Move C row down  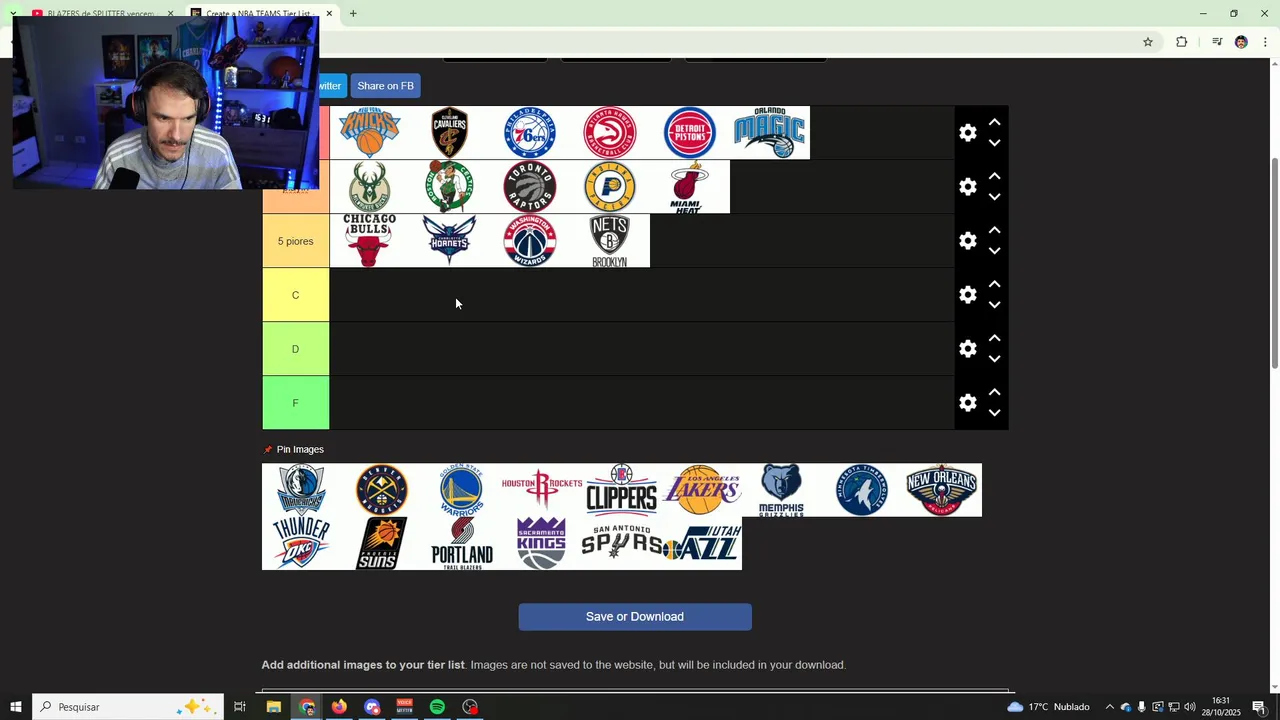994,305
